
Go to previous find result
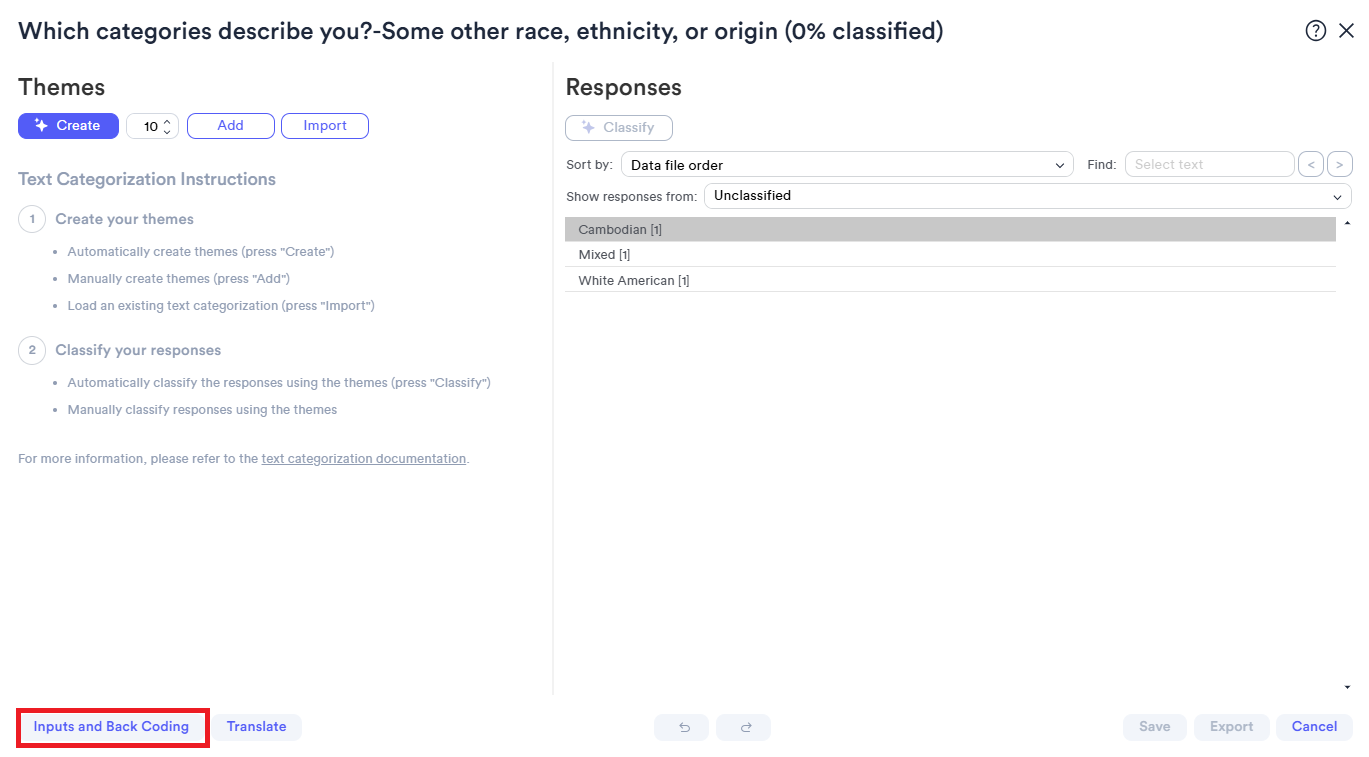pyautogui.click(x=1310, y=164)
